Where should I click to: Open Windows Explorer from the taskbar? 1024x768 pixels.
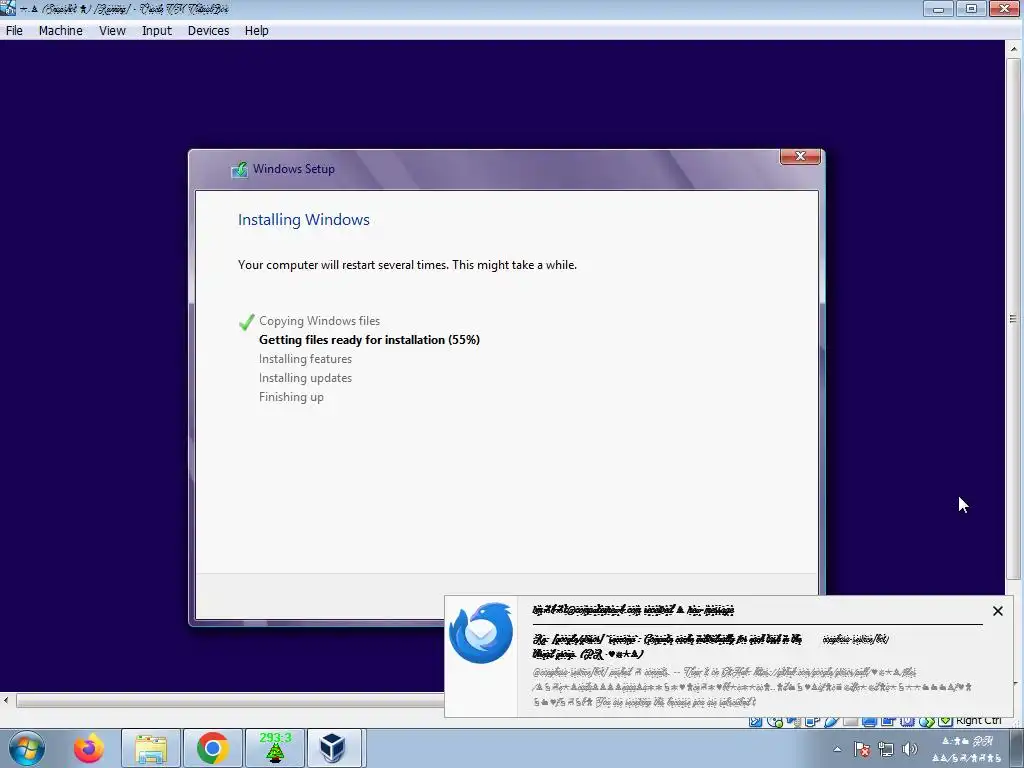point(151,748)
